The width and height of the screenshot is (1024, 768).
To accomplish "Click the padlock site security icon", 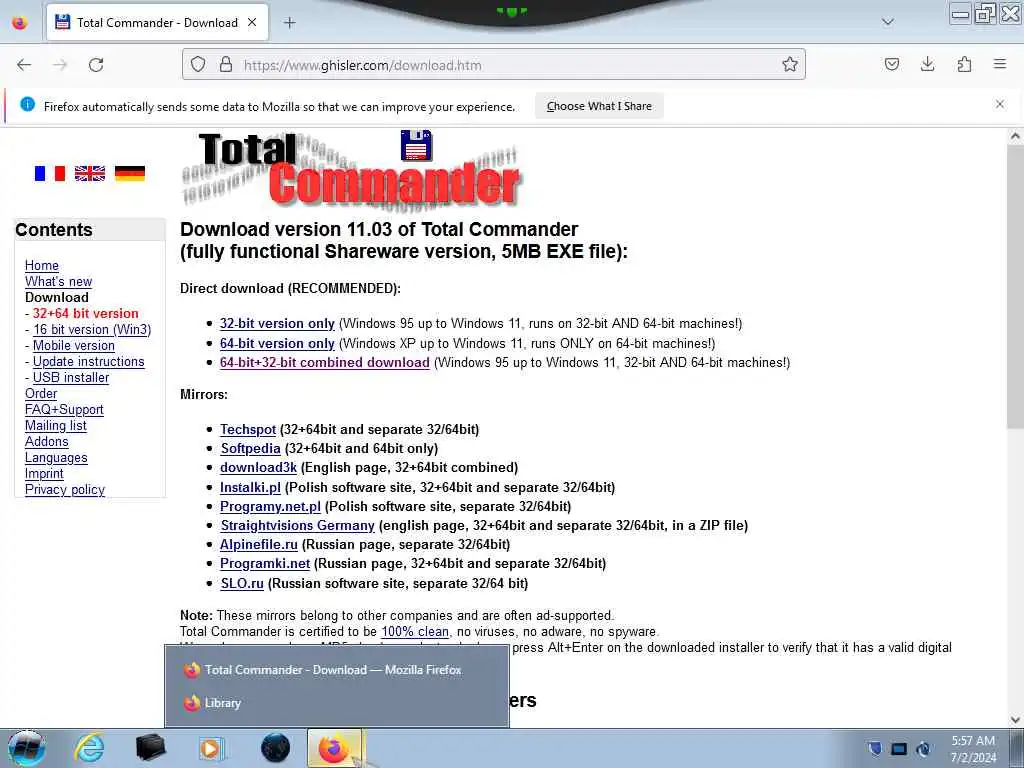I will click(226, 65).
